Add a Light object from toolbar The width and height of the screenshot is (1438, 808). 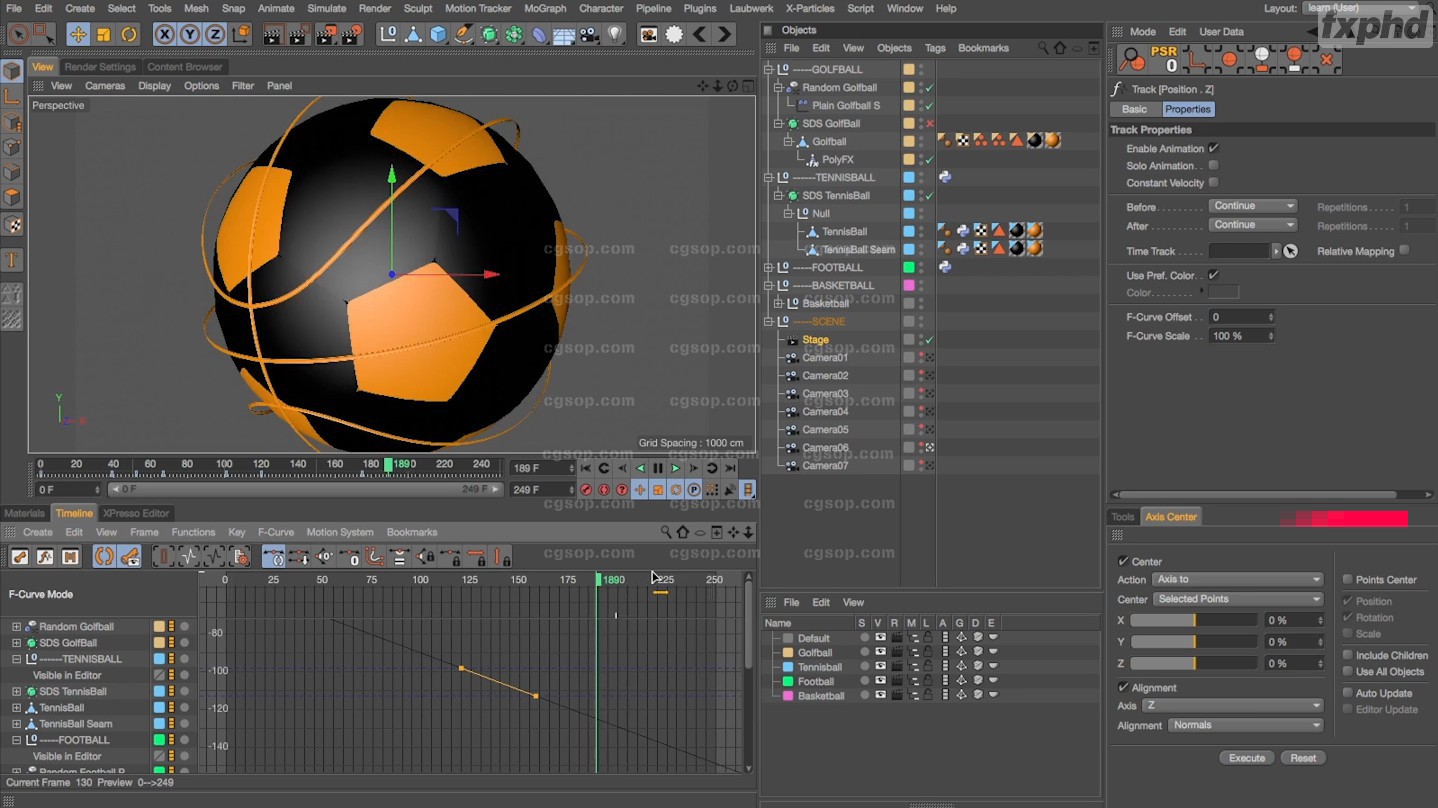point(614,34)
